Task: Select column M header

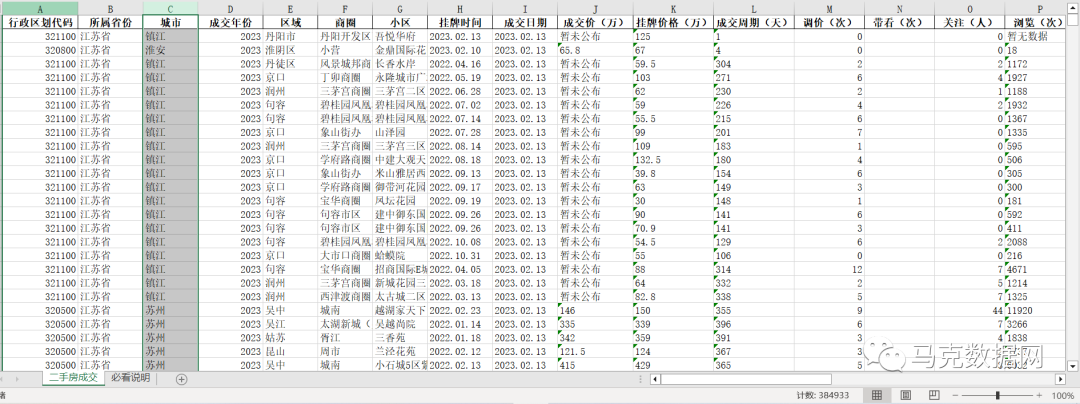Action: (829, 8)
